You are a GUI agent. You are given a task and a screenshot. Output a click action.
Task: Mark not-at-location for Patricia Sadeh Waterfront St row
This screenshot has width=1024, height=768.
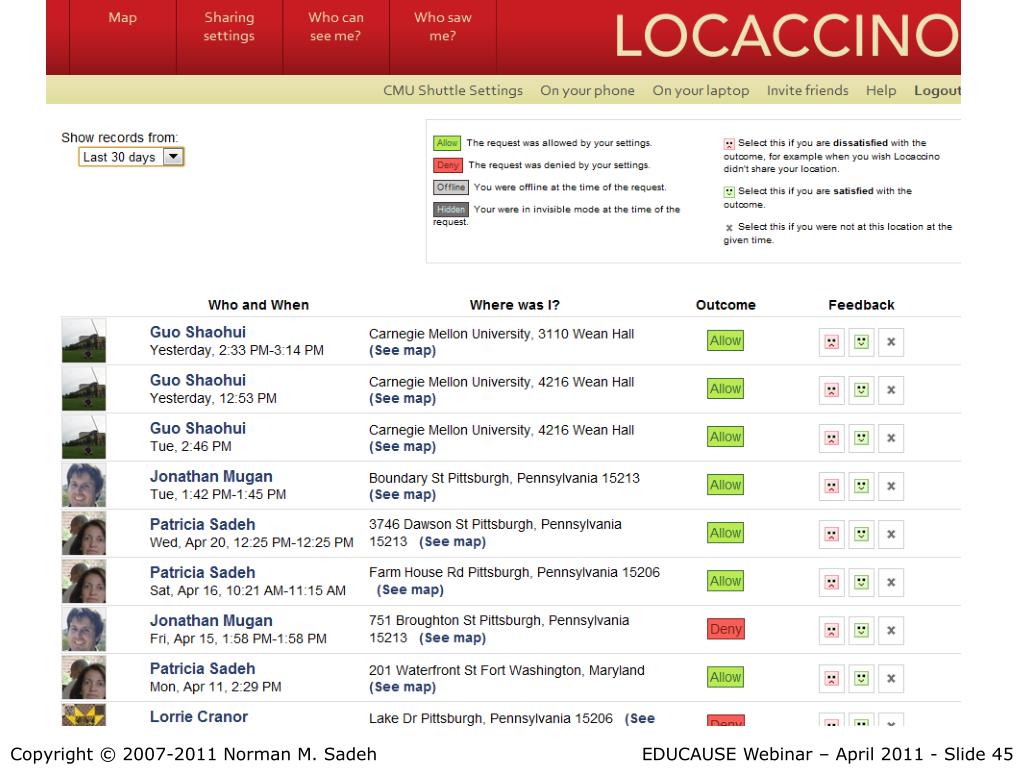tap(891, 679)
